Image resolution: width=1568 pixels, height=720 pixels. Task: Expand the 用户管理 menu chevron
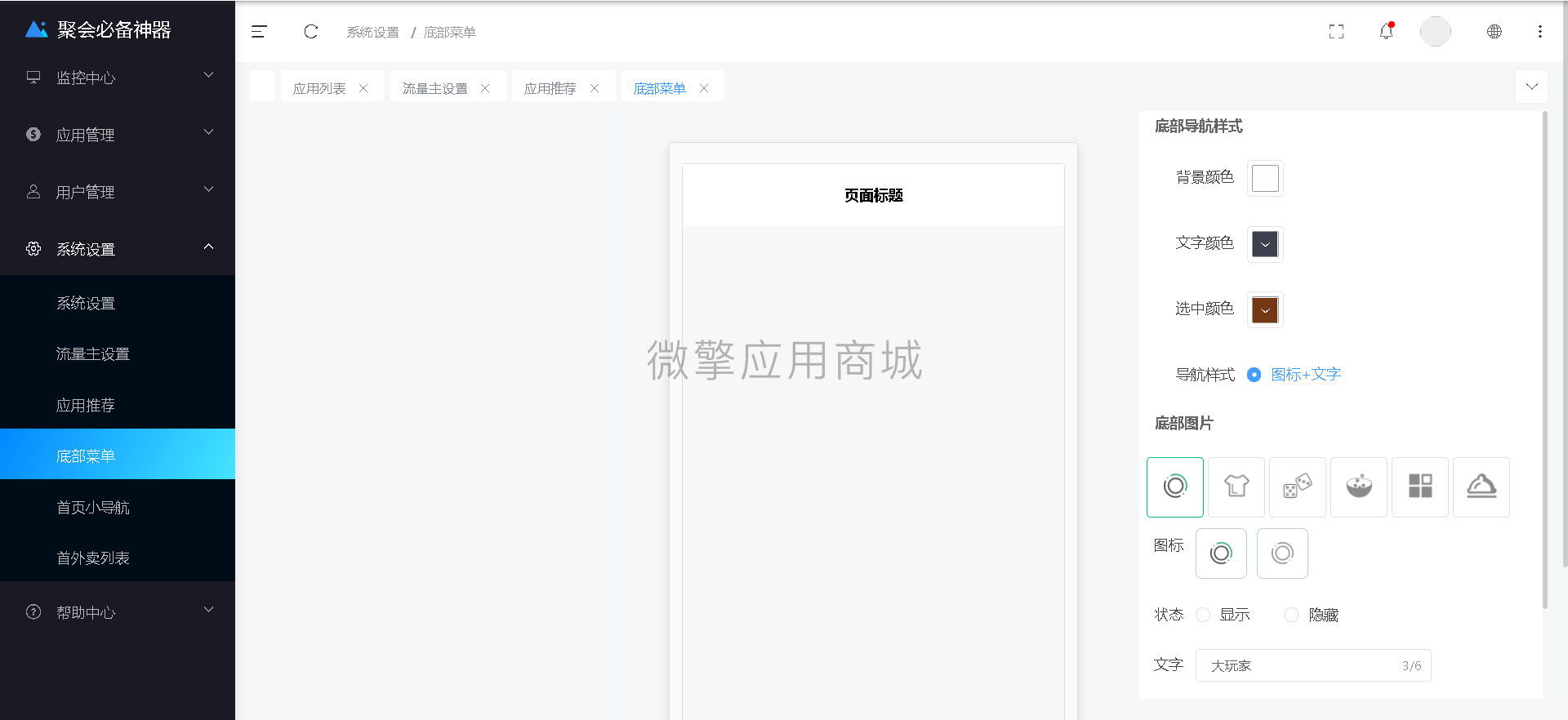(x=208, y=189)
